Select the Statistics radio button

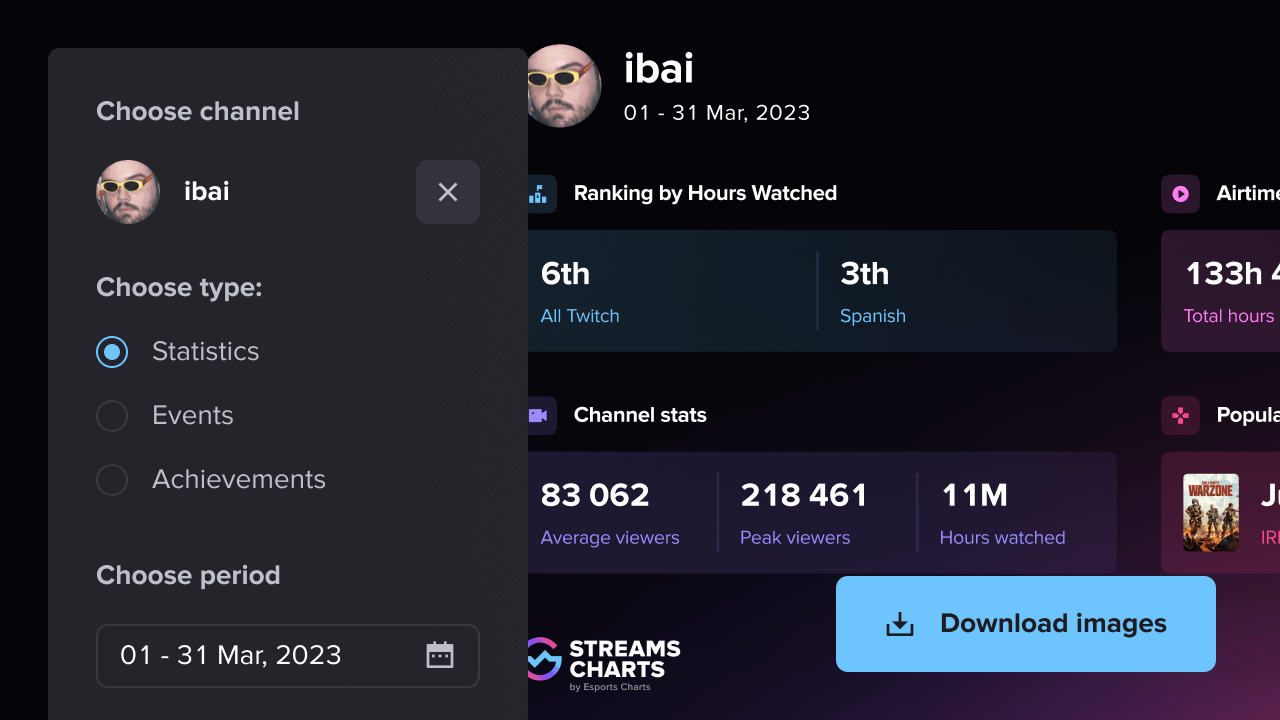[112, 351]
